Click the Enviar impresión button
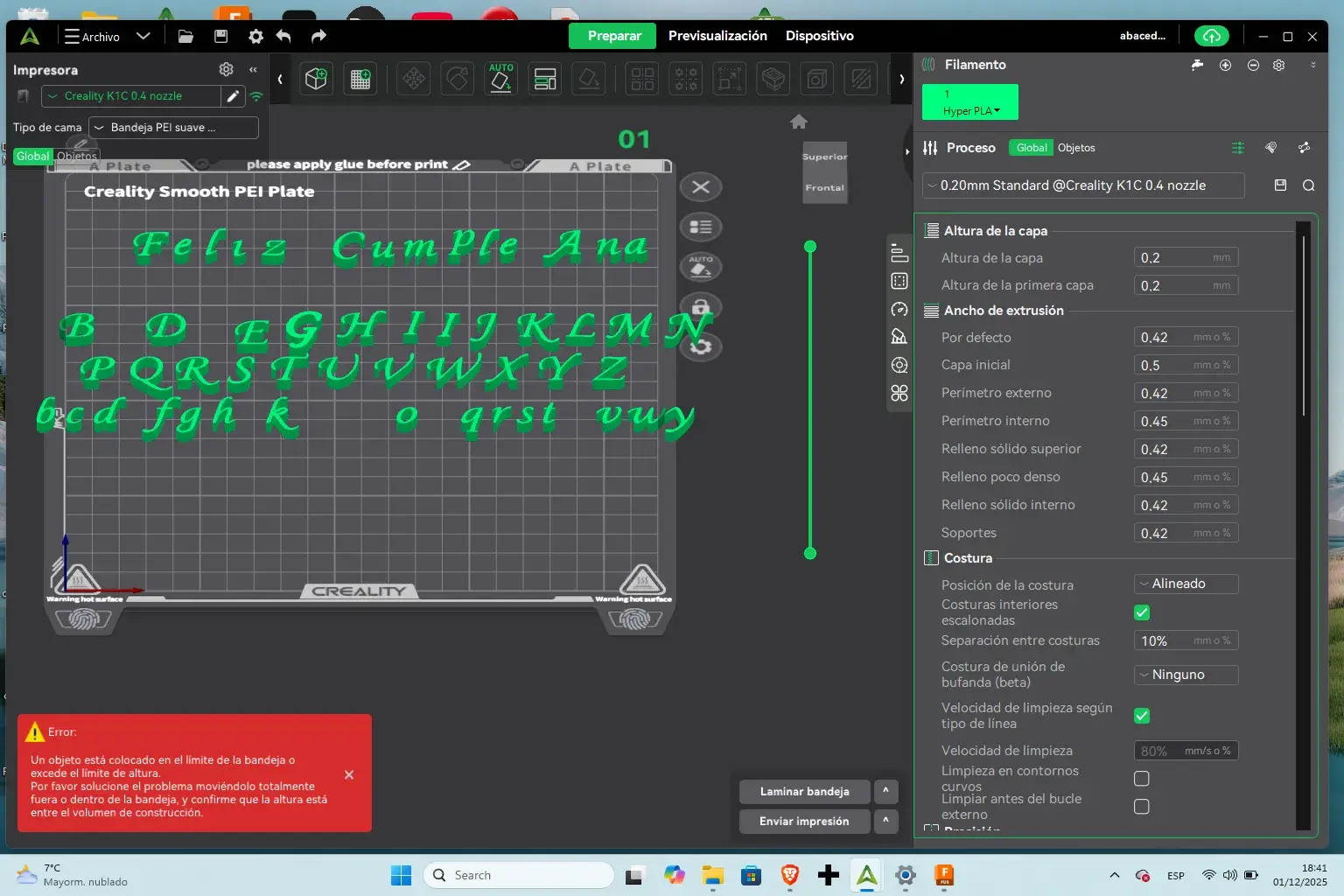 point(805,821)
